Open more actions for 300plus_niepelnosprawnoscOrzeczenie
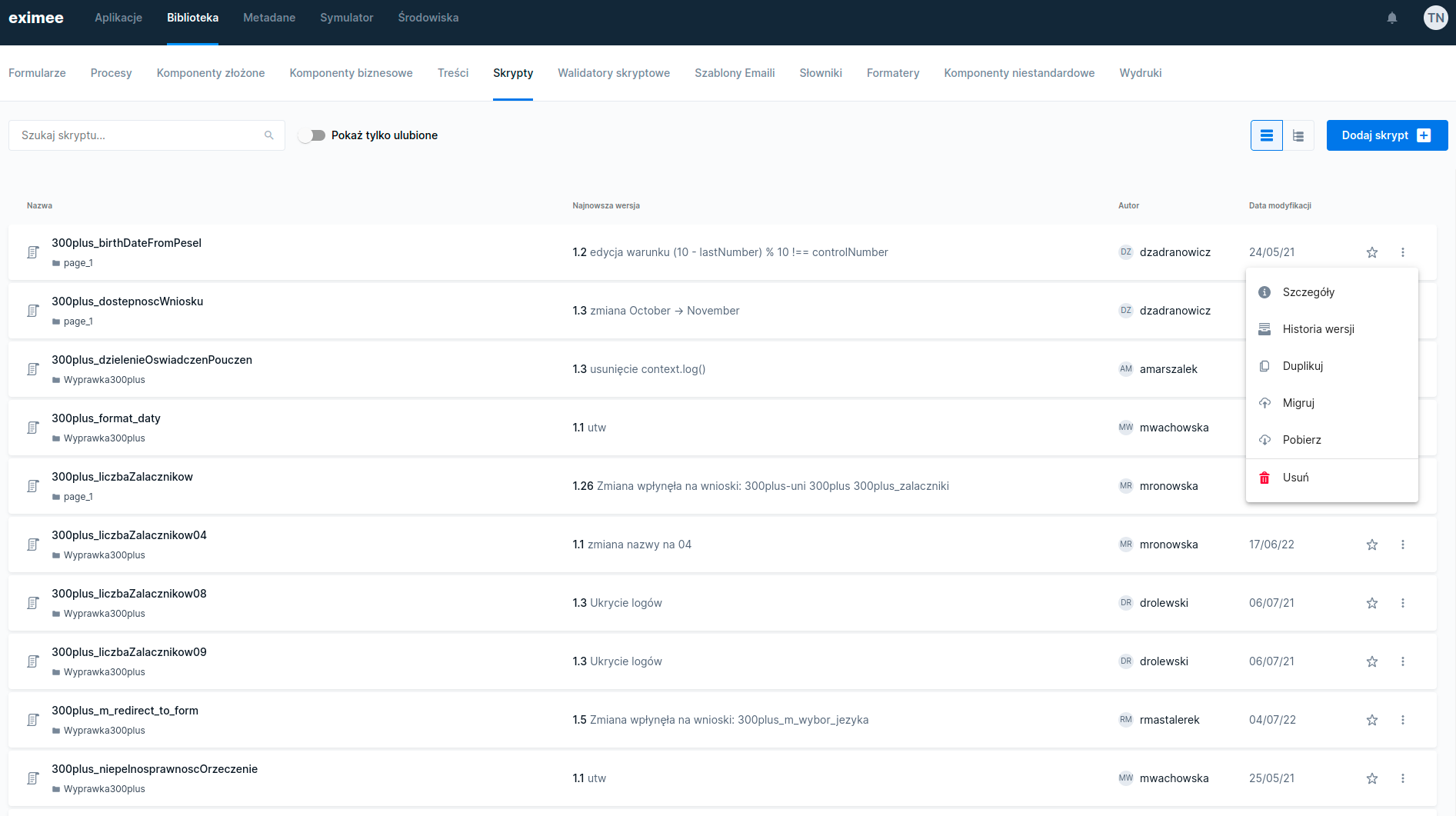 coord(1402,778)
